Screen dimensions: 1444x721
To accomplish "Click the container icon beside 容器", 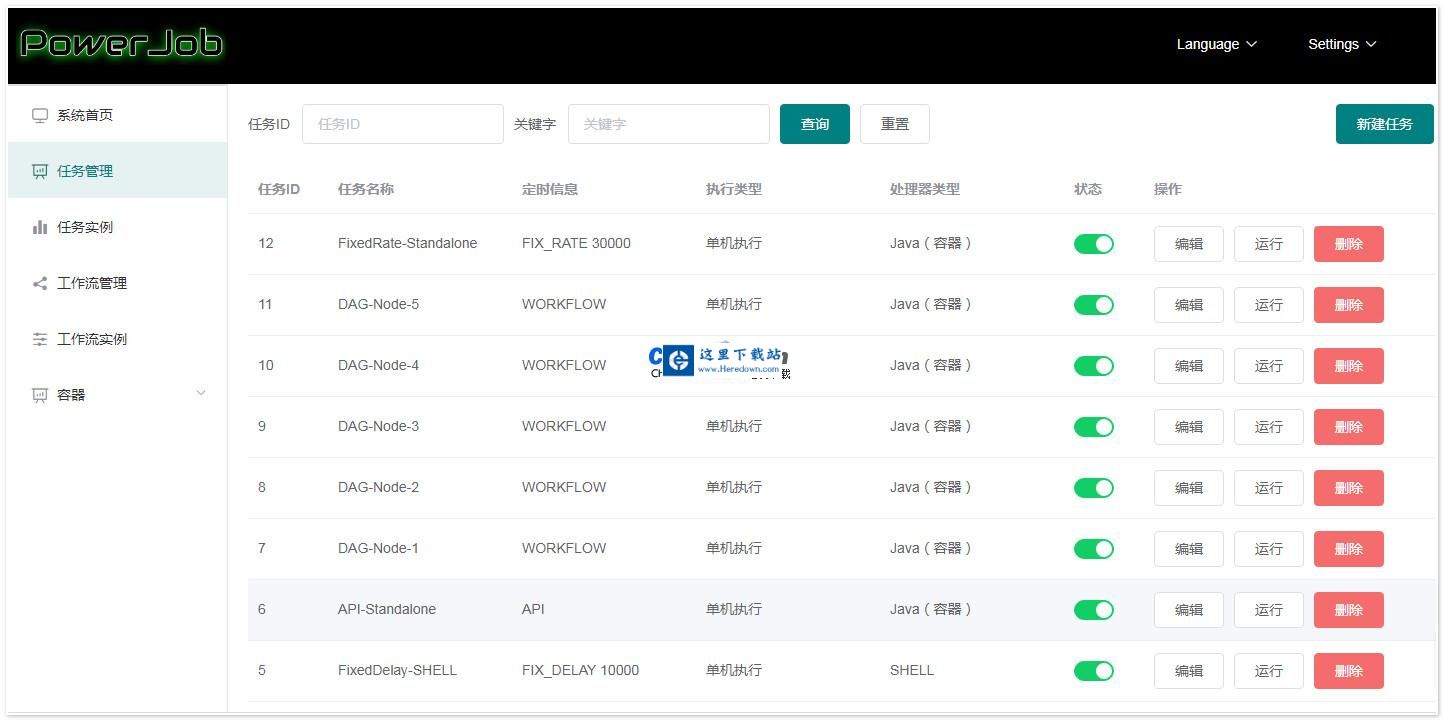I will (39, 394).
